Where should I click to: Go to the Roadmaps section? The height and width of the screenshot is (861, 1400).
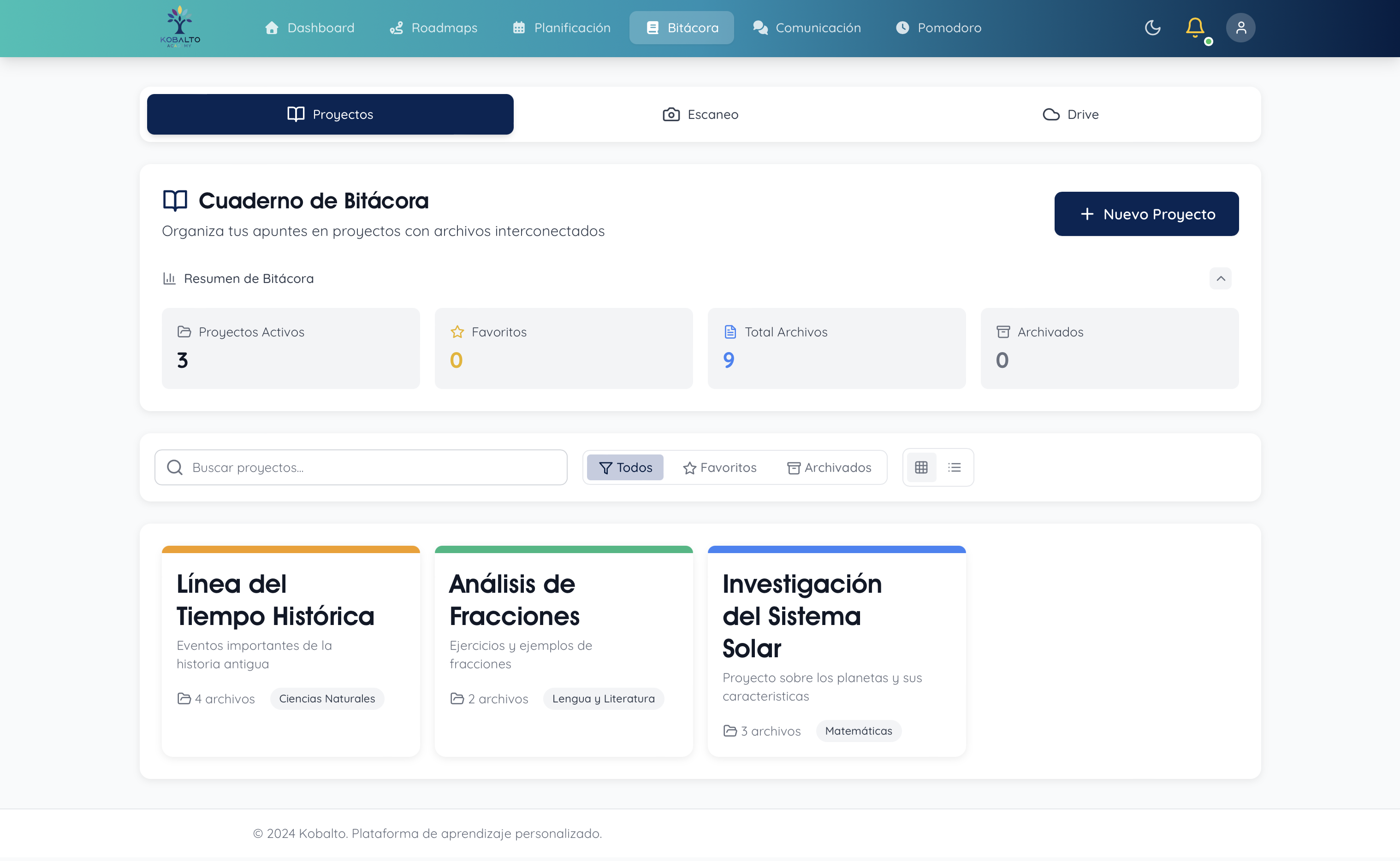pyautogui.click(x=433, y=27)
